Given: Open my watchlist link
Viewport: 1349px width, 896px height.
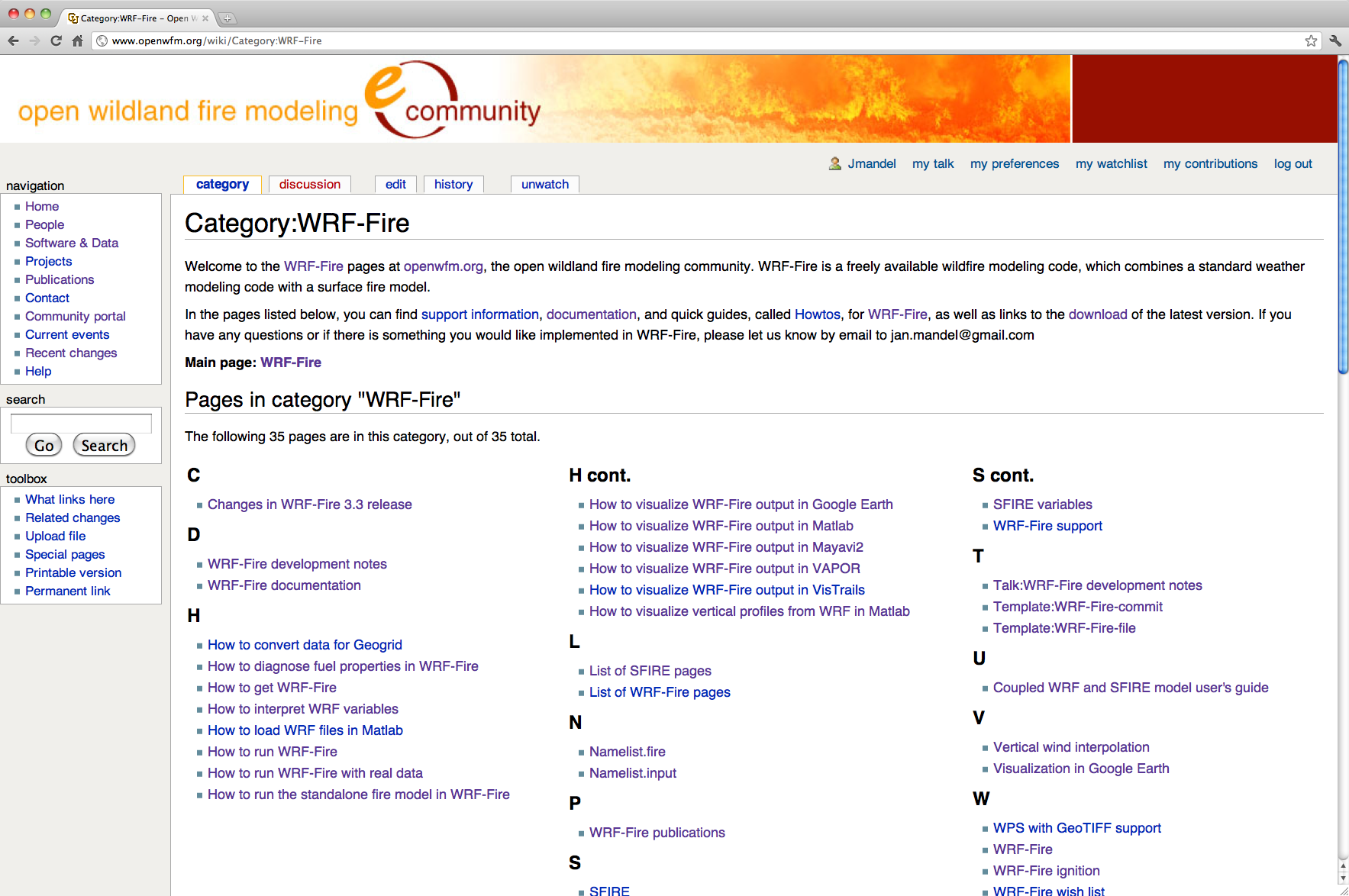Looking at the screenshot, I should pos(1112,163).
